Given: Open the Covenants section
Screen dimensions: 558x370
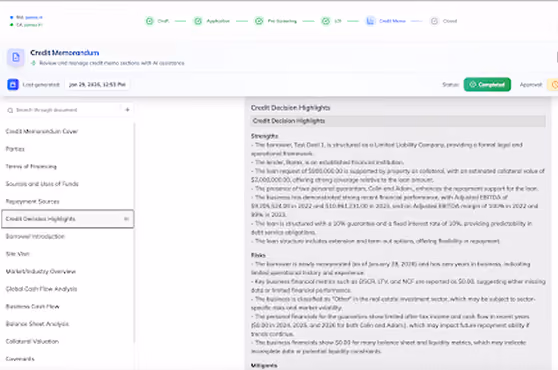Looking at the screenshot, I should [20, 359].
